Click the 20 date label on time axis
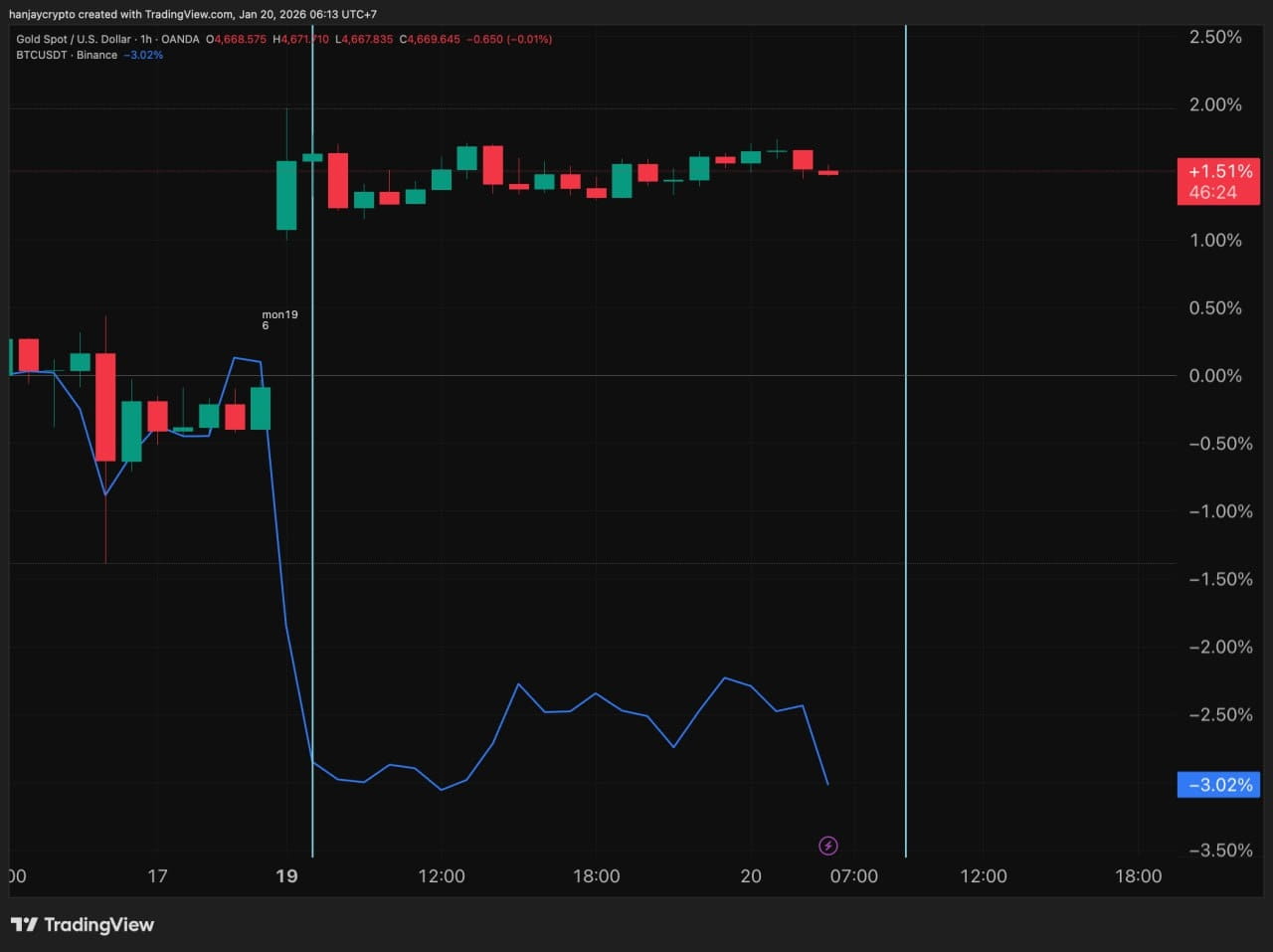 (751, 876)
